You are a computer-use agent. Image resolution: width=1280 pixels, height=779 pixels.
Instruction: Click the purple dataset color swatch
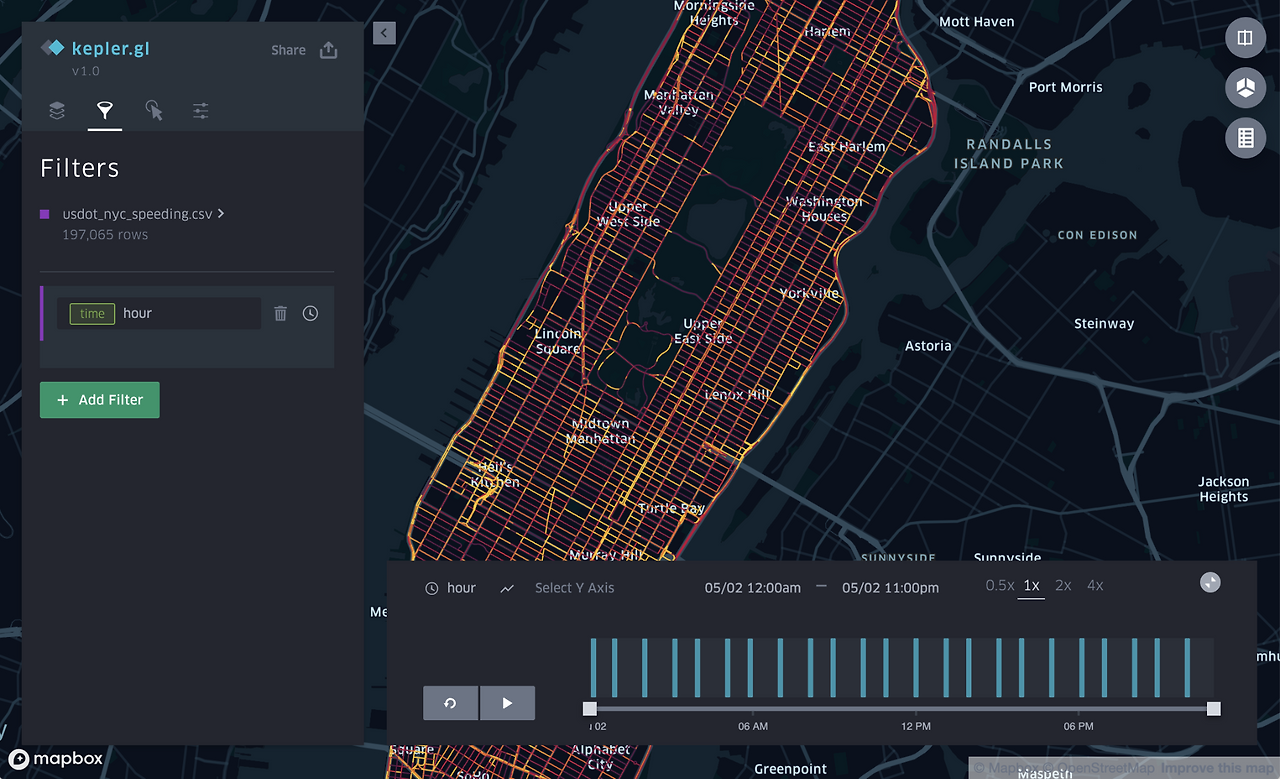pyautogui.click(x=44, y=213)
